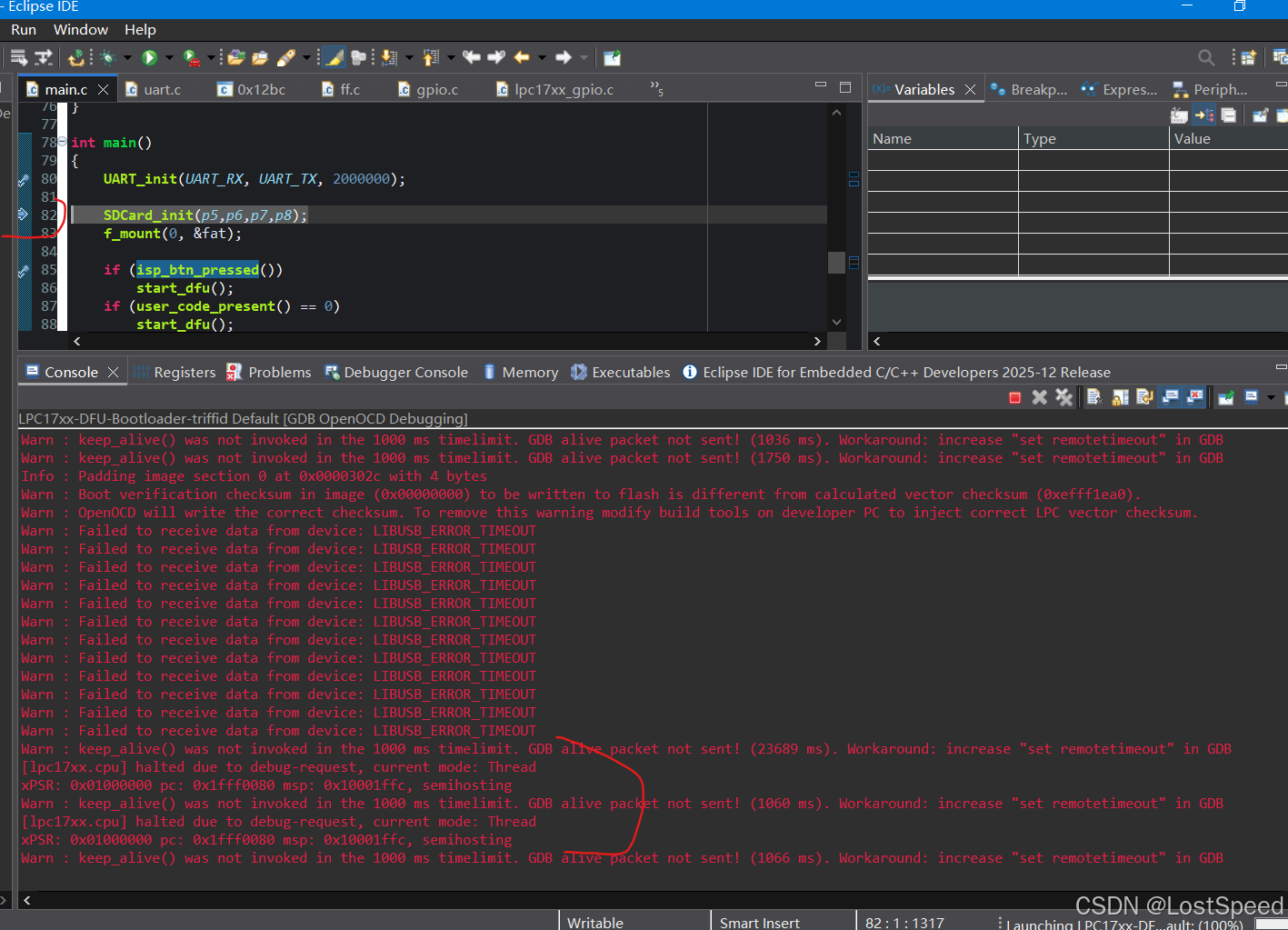The width and height of the screenshot is (1288, 930).
Task: Open dropdown arrow next to Run icon
Action: 169,57
